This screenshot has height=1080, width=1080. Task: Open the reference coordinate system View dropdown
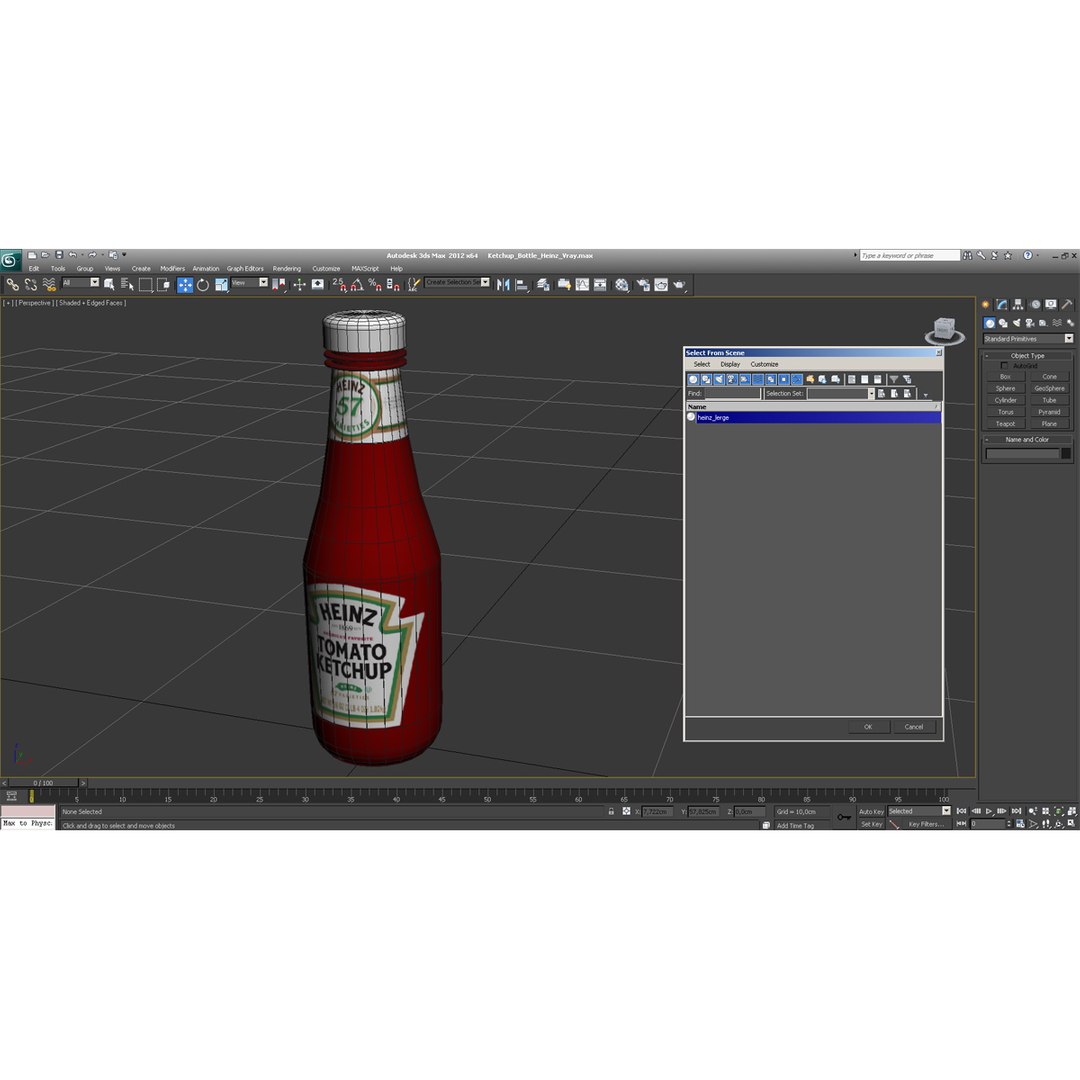tap(249, 282)
